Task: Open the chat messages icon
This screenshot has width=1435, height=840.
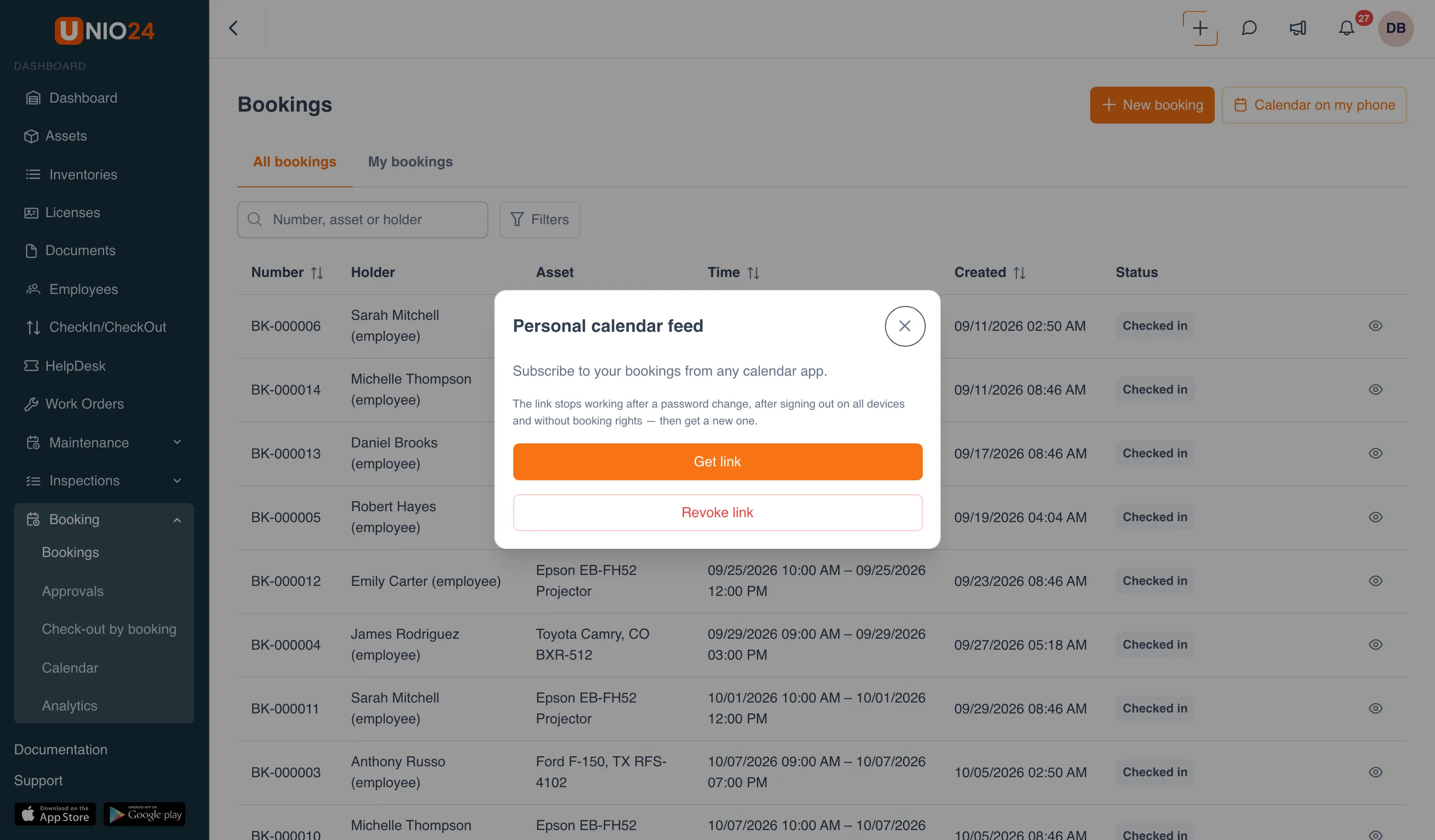Action: (1249, 28)
